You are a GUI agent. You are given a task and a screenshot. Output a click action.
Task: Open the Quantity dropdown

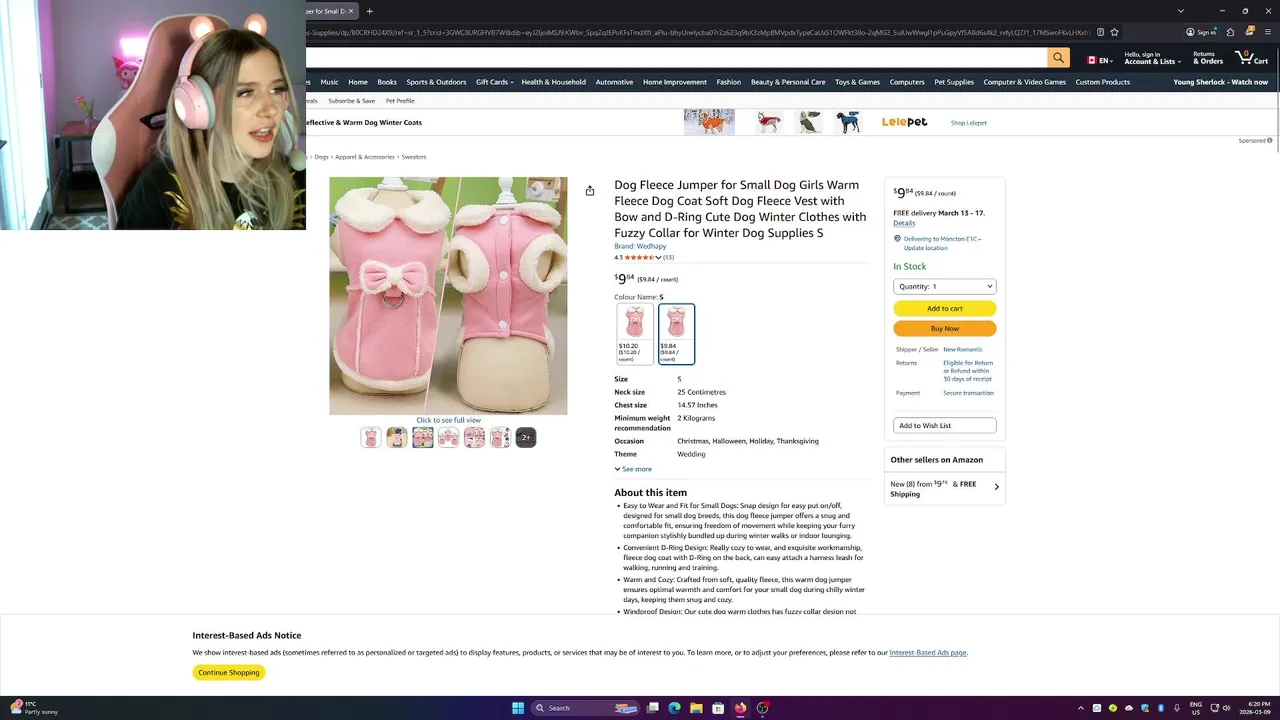point(945,286)
